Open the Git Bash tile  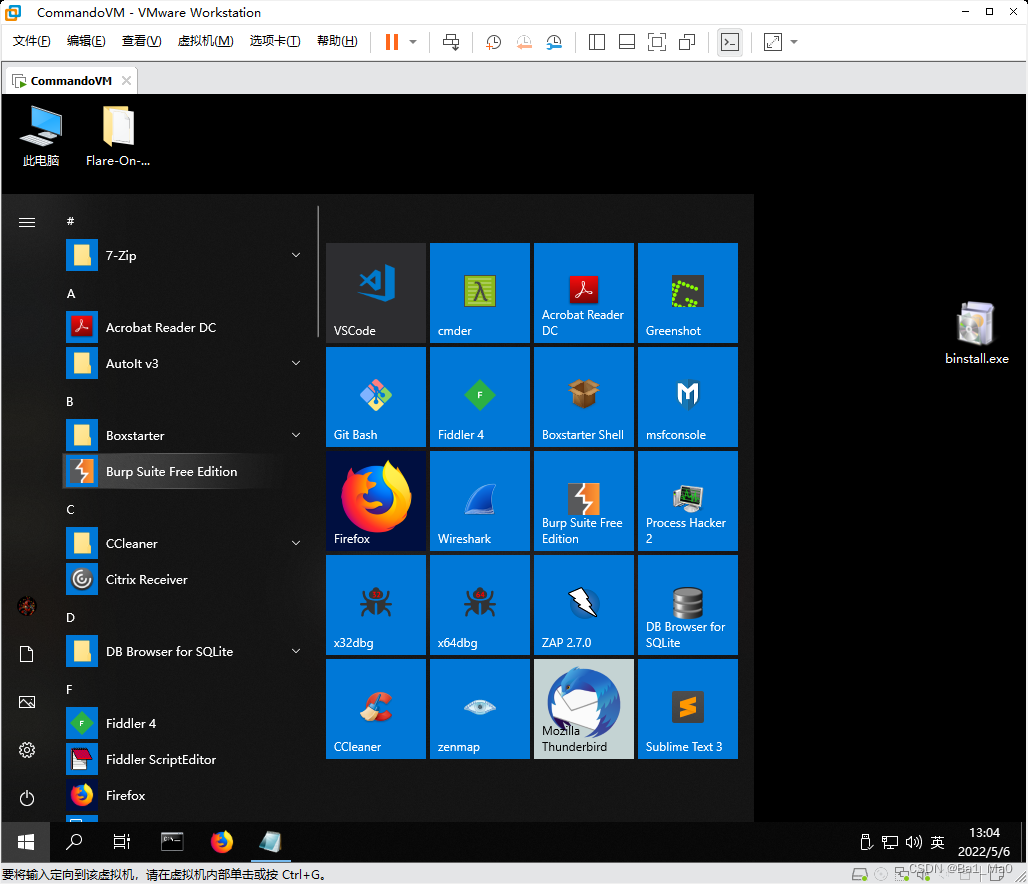pos(376,397)
